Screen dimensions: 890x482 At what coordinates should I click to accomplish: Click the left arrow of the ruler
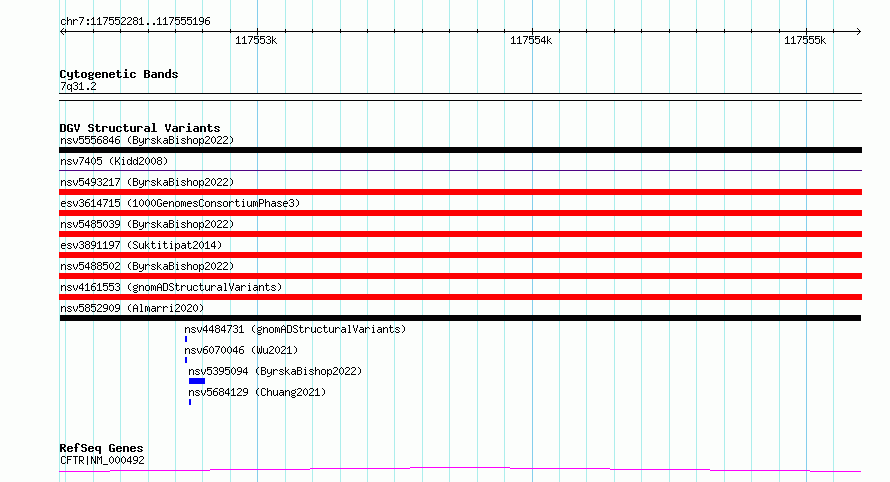[x=62, y=32]
